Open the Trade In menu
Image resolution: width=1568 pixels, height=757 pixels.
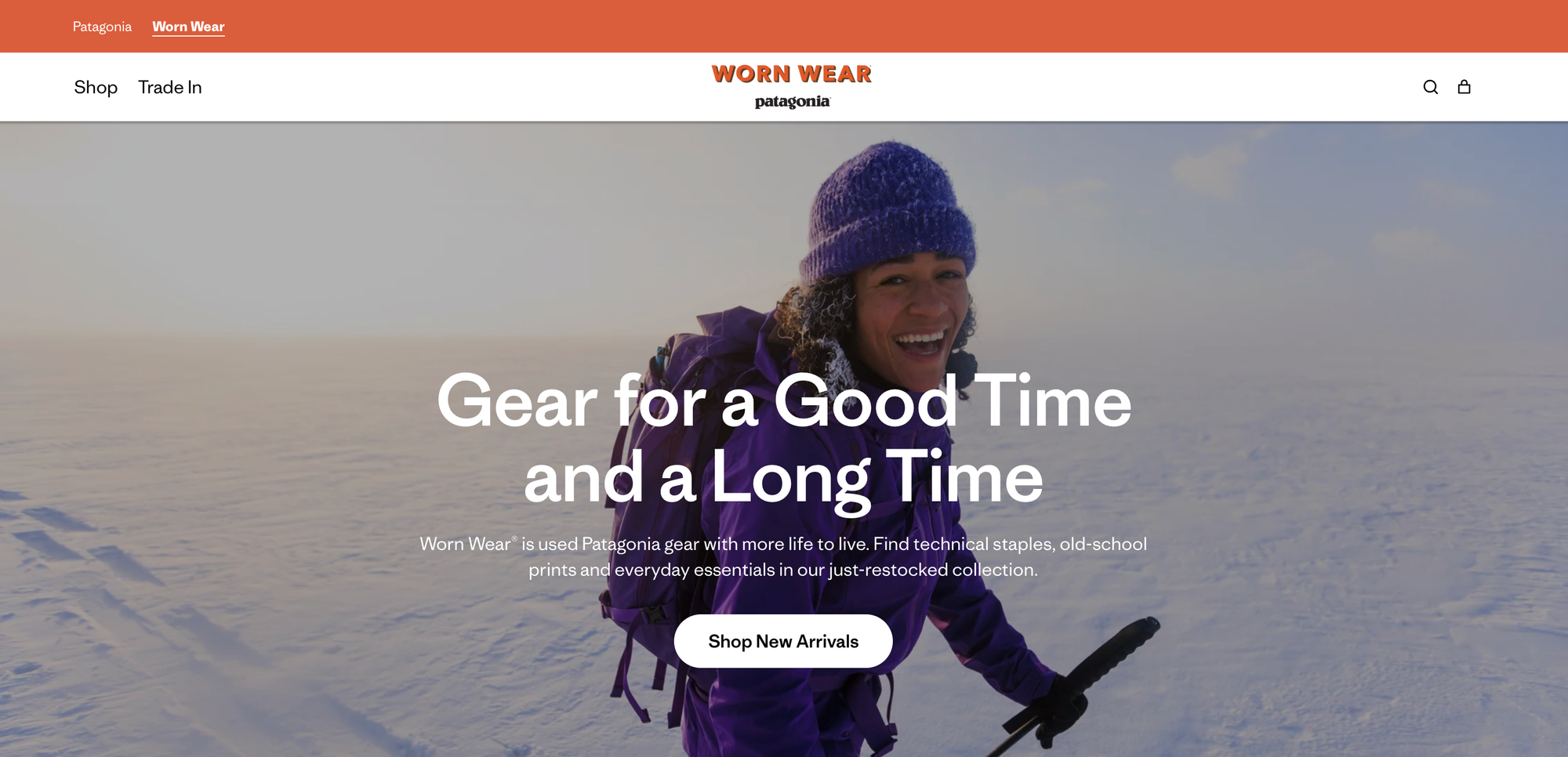[170, 87]
